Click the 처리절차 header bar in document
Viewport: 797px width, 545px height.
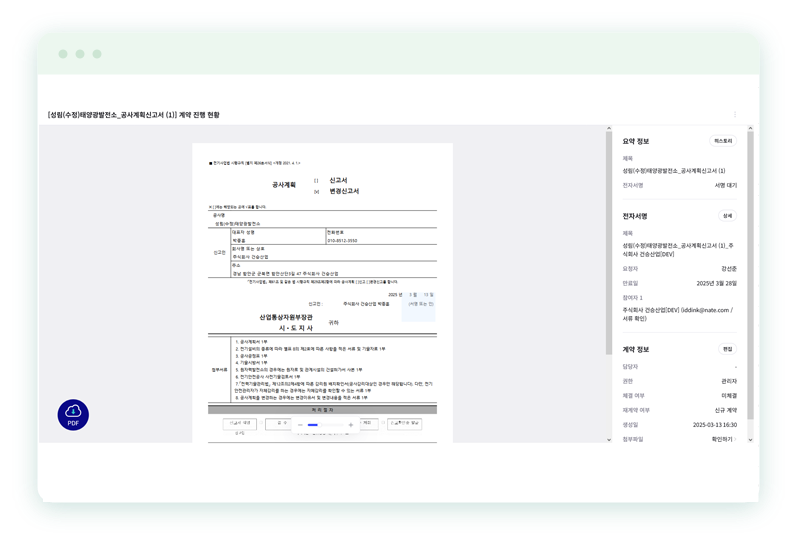point(321,409)
